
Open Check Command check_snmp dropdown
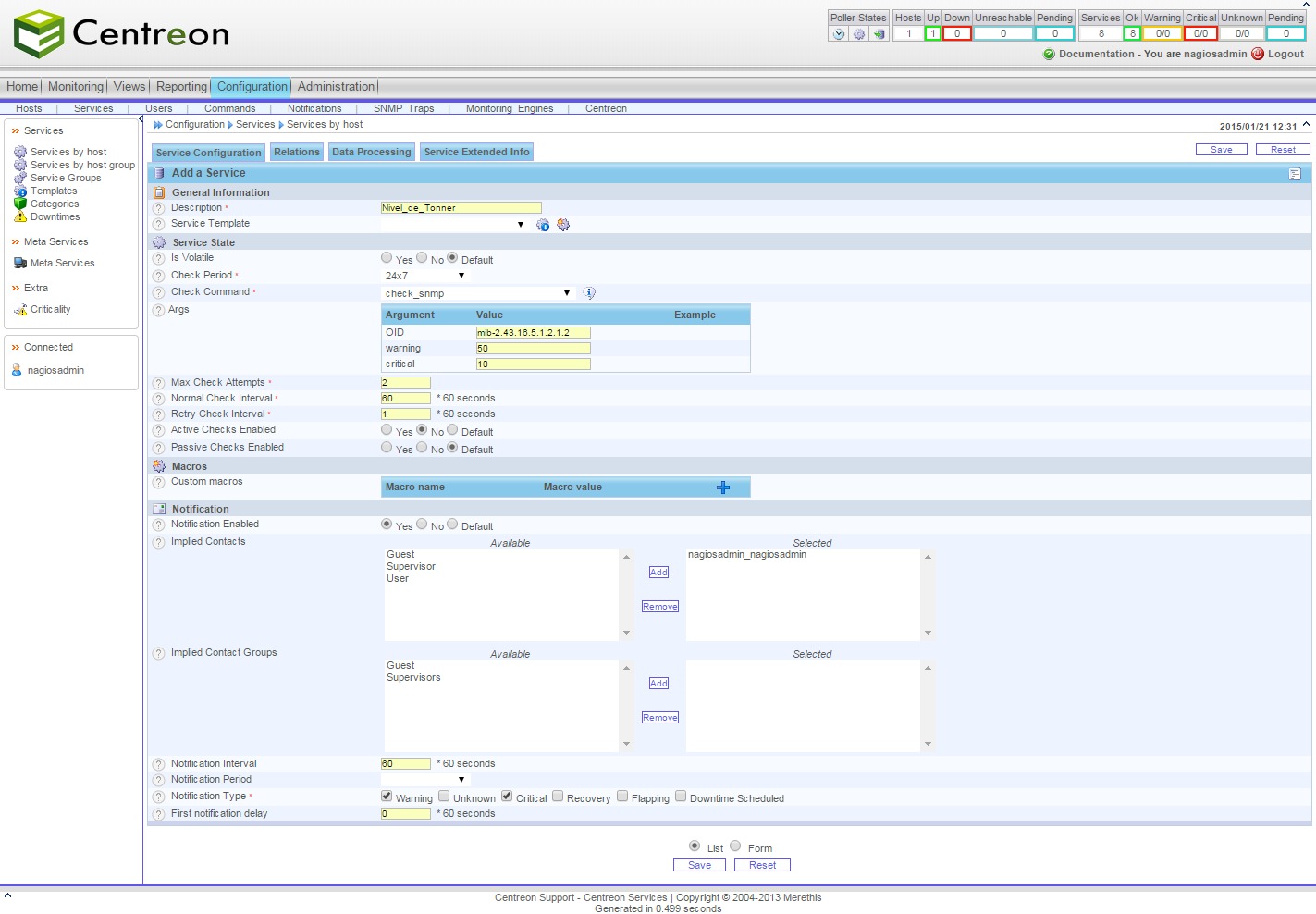[478, 293]
